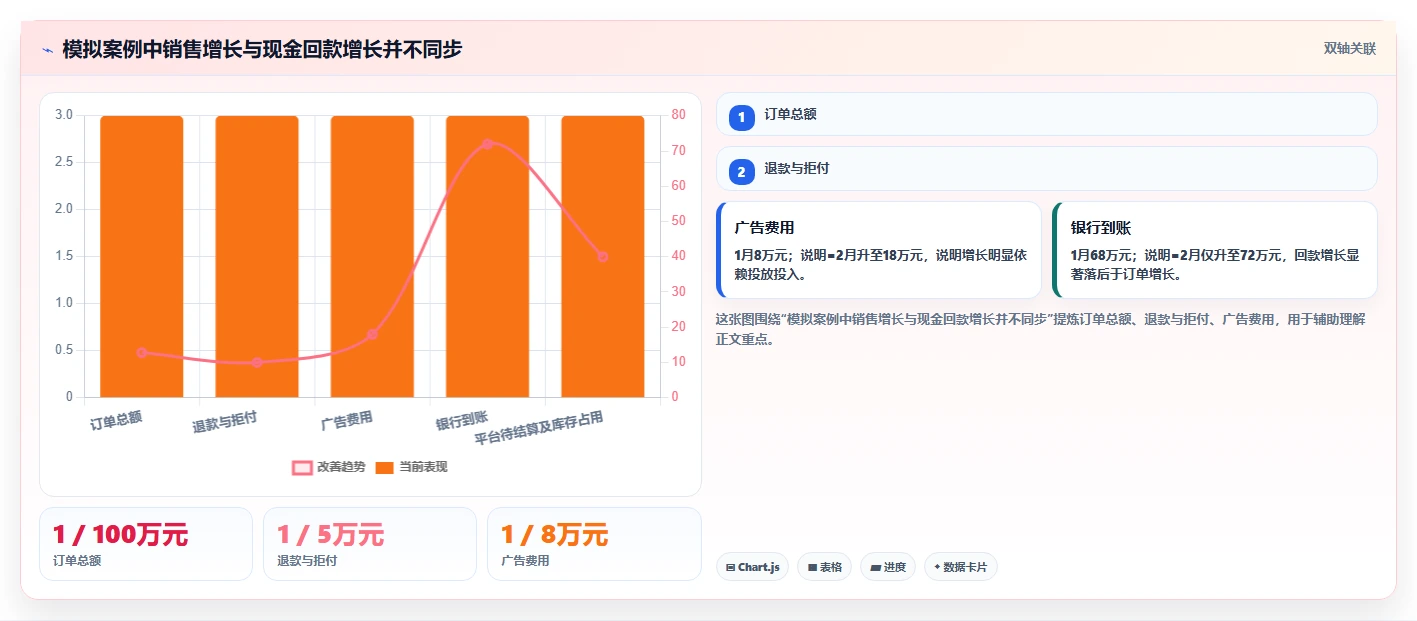Click the line point above 平台待结算及库存占用

point(602,257)
